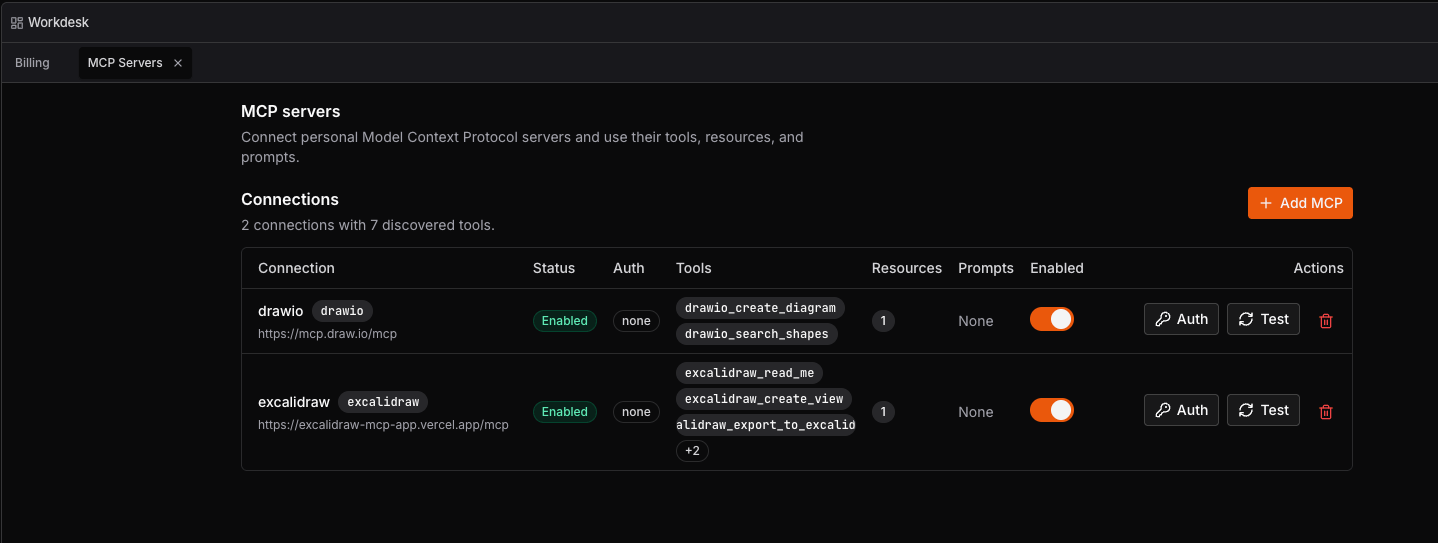Click the Resources column header
1438x543 pixels.
pos(907,268)
